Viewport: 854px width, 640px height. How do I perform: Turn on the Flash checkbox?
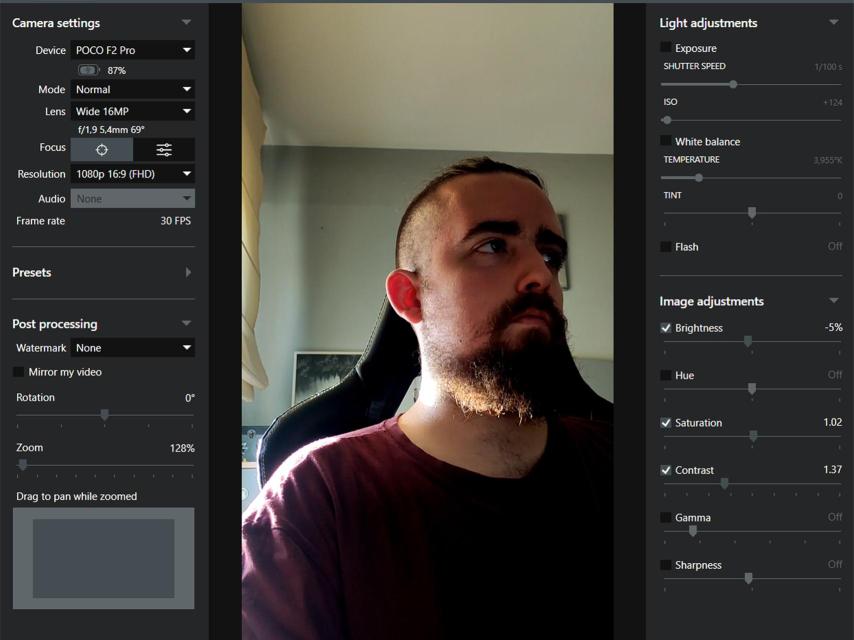[x=666, y=247]
